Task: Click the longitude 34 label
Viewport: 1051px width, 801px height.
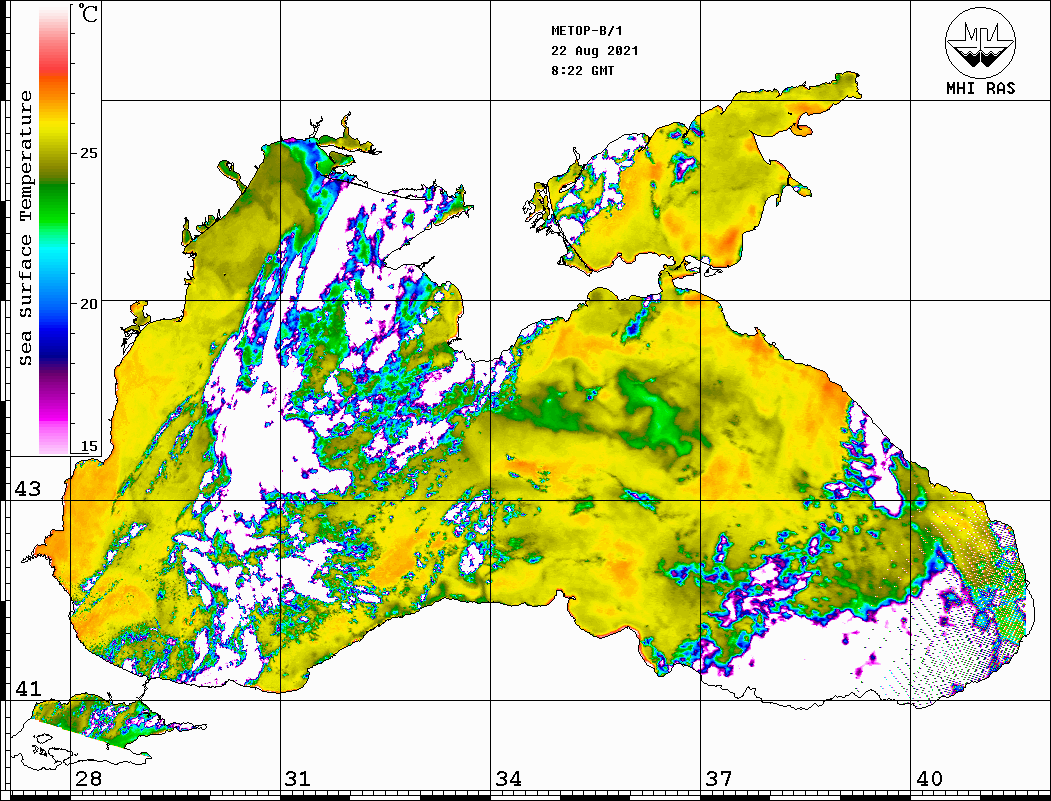Action: 508,779
